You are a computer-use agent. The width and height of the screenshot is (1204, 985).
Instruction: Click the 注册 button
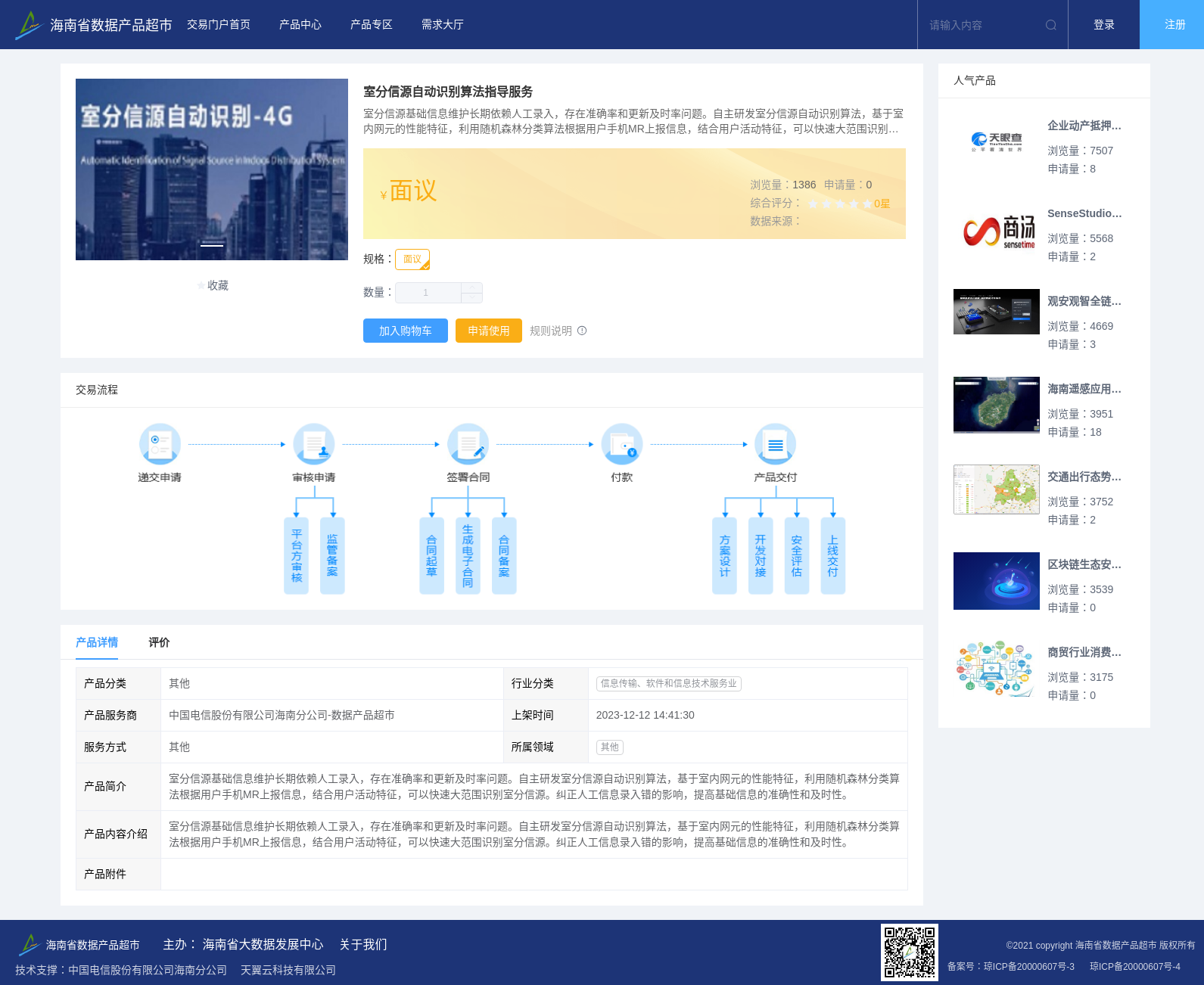1172,25
